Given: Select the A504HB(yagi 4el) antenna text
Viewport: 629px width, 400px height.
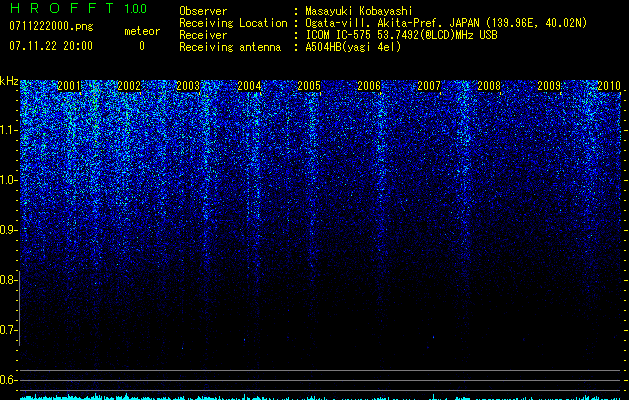Looking at the screenshot, I should click(x=353, y=47).
